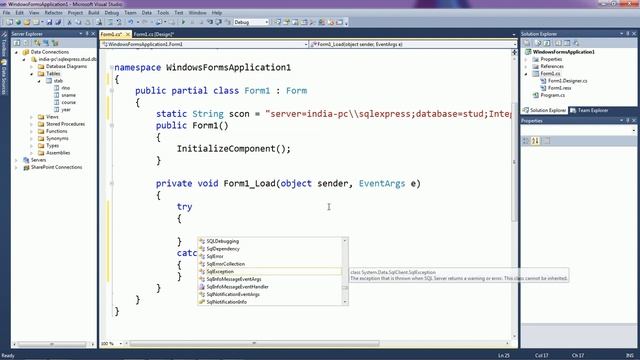The height and width of the screenshot is (360, 640).
Task: Collapse the Form1_Load method outlining region
Action: click(111, 184)
